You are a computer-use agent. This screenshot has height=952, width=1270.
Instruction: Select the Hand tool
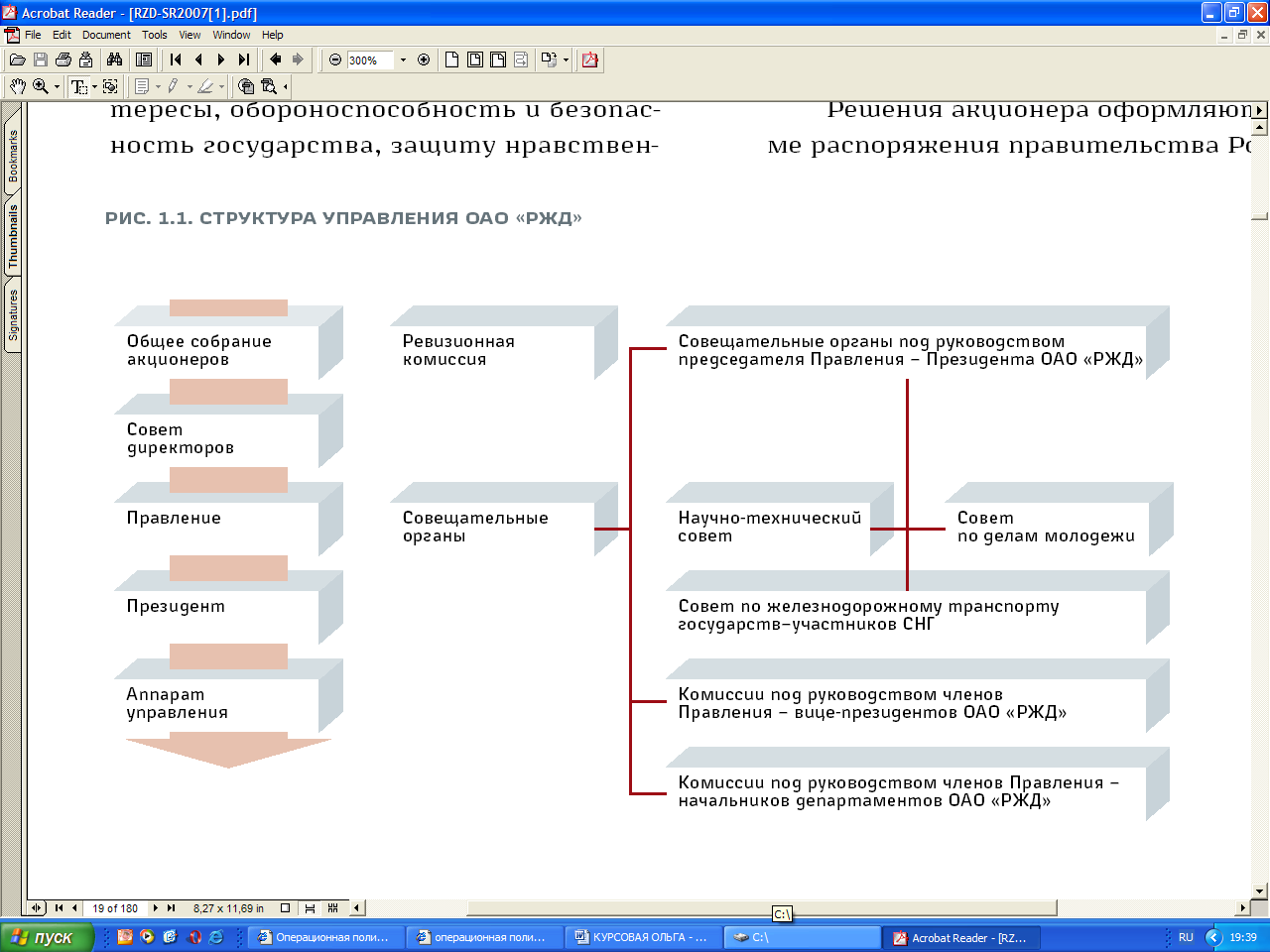point(18,87)
